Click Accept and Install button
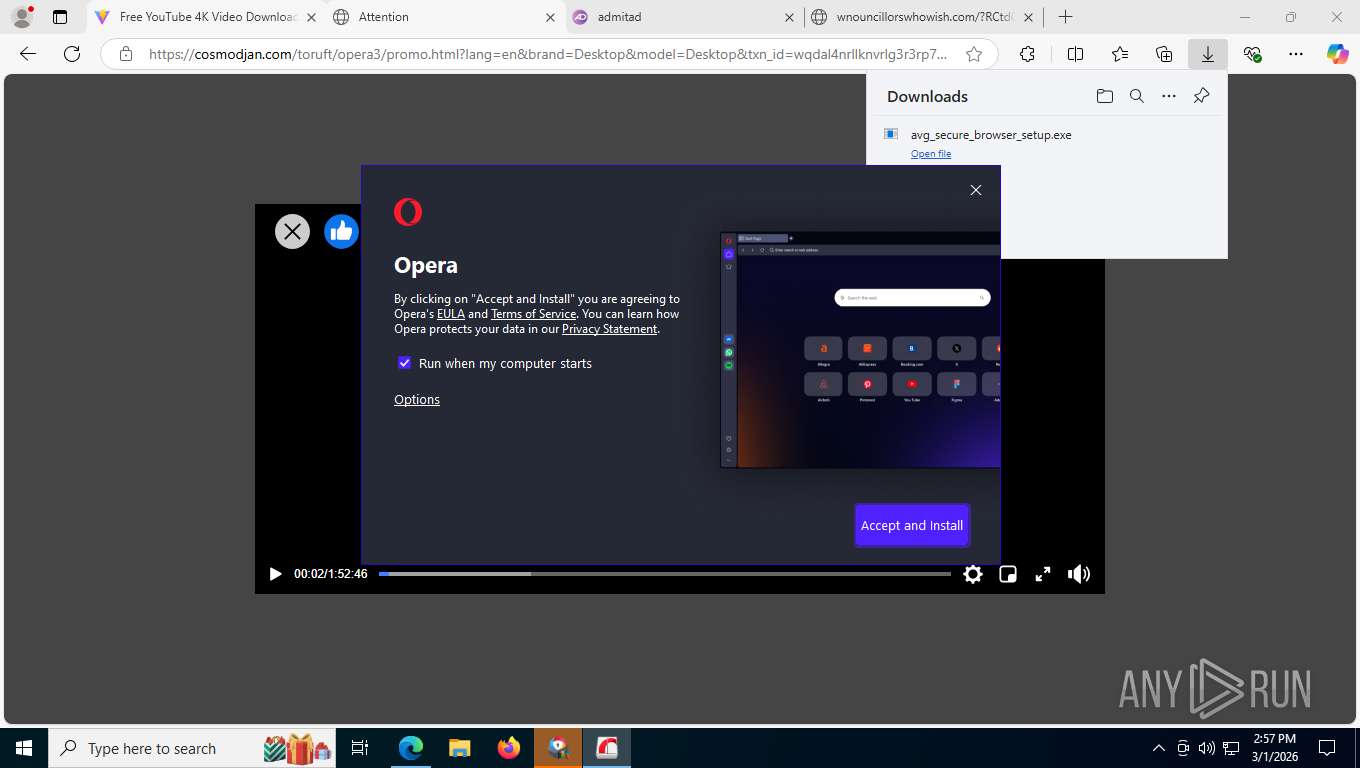Screen dimensions: 1360x768 tap(912, 525)
